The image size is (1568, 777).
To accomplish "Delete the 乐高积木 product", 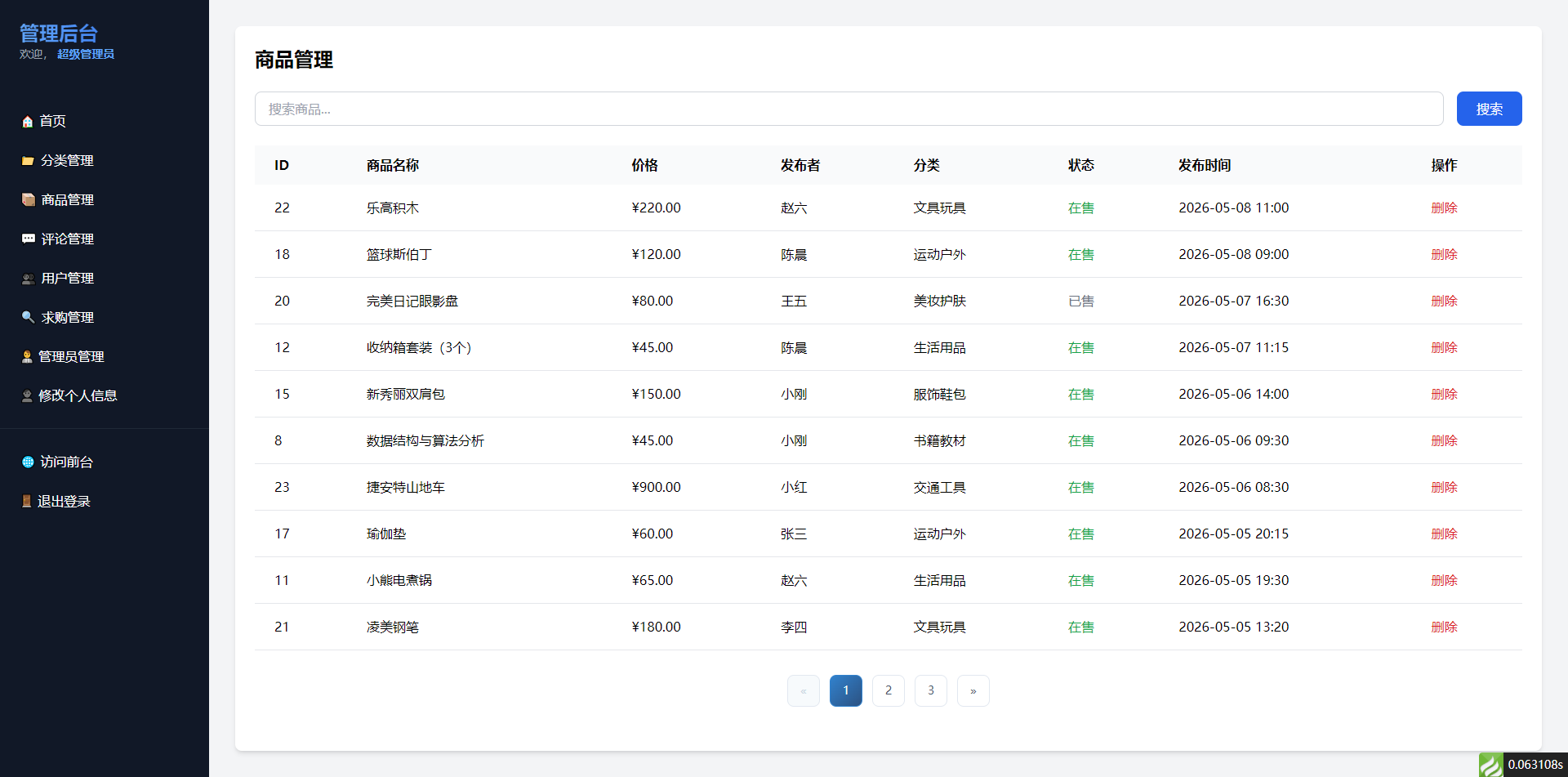I will click(1444, 208).
